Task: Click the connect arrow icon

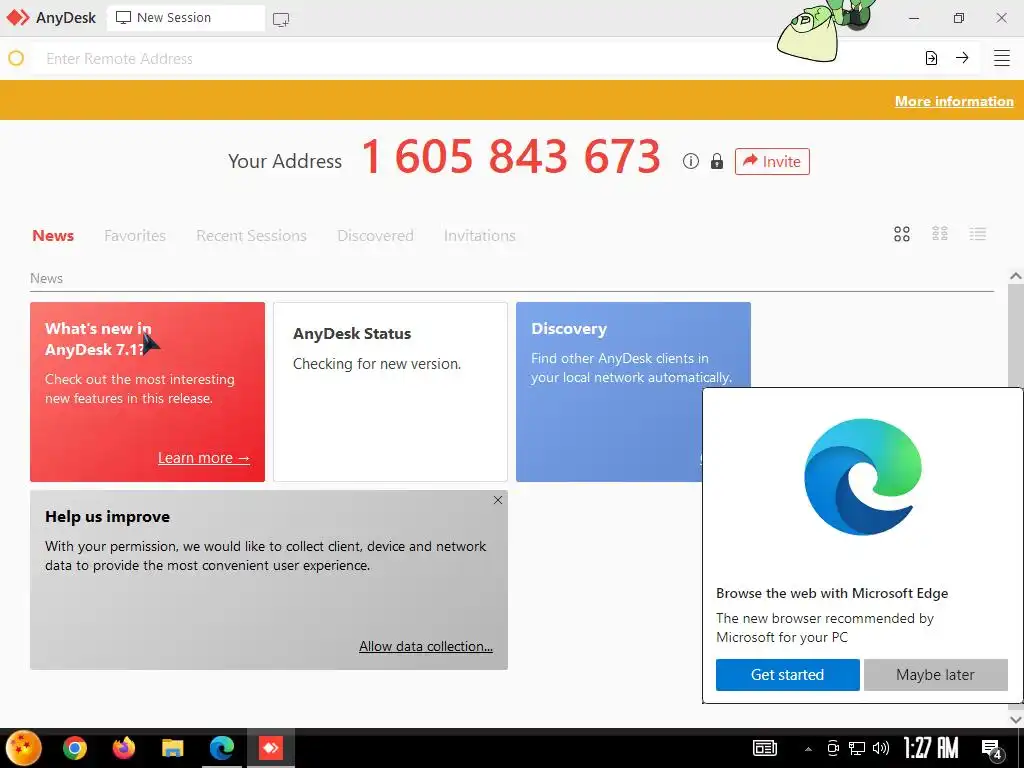Action: tap(962, 57)
